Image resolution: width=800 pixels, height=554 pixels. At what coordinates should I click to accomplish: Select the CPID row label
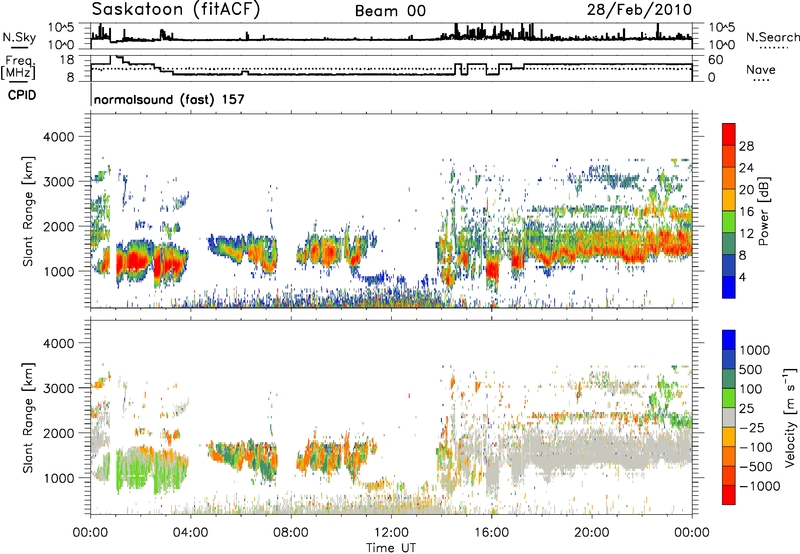point(22,95)
